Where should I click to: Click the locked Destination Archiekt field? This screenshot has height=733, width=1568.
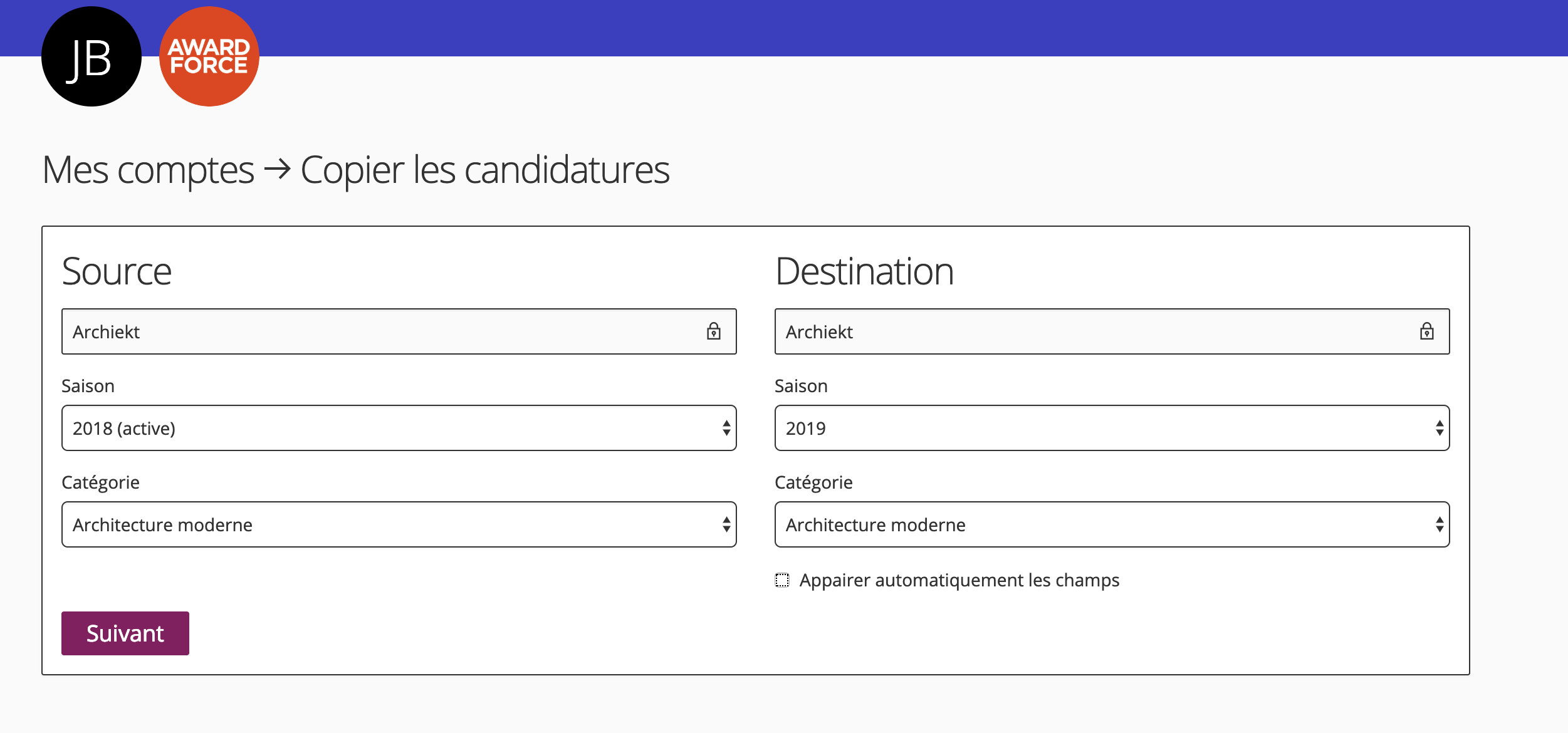pyautogui.click(x=1112, y=331)
